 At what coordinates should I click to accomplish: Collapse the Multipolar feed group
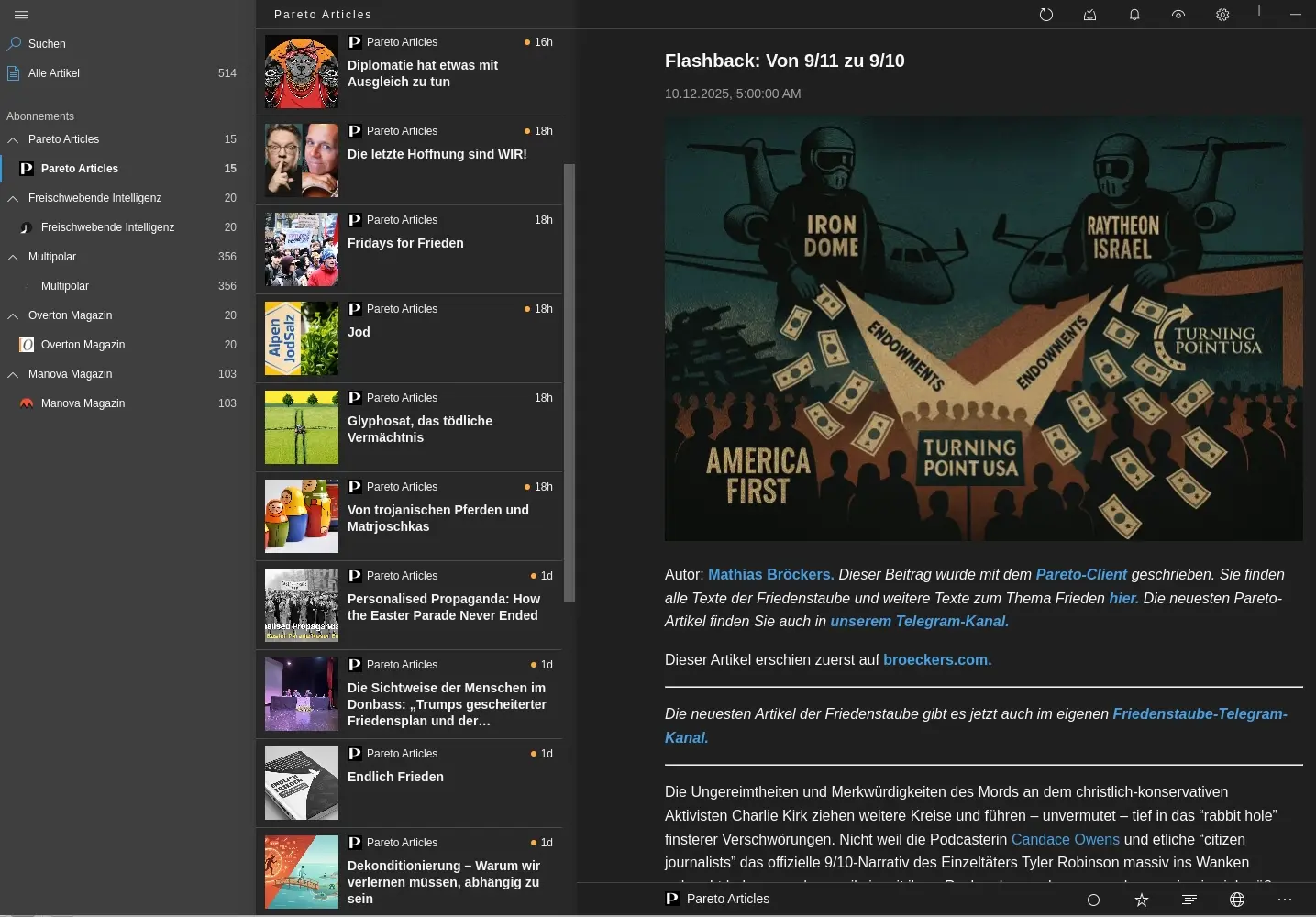pyautogui.click(x=13, y=257)
